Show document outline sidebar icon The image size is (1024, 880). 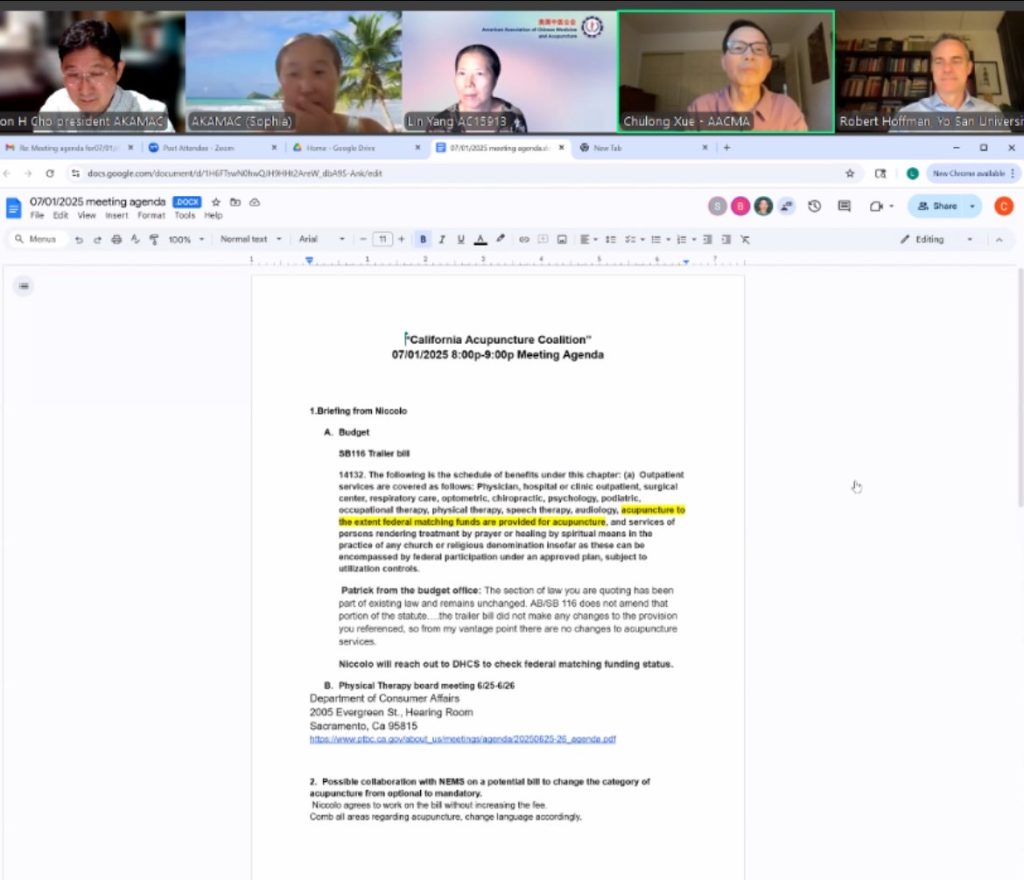click(x=25, y=286)
